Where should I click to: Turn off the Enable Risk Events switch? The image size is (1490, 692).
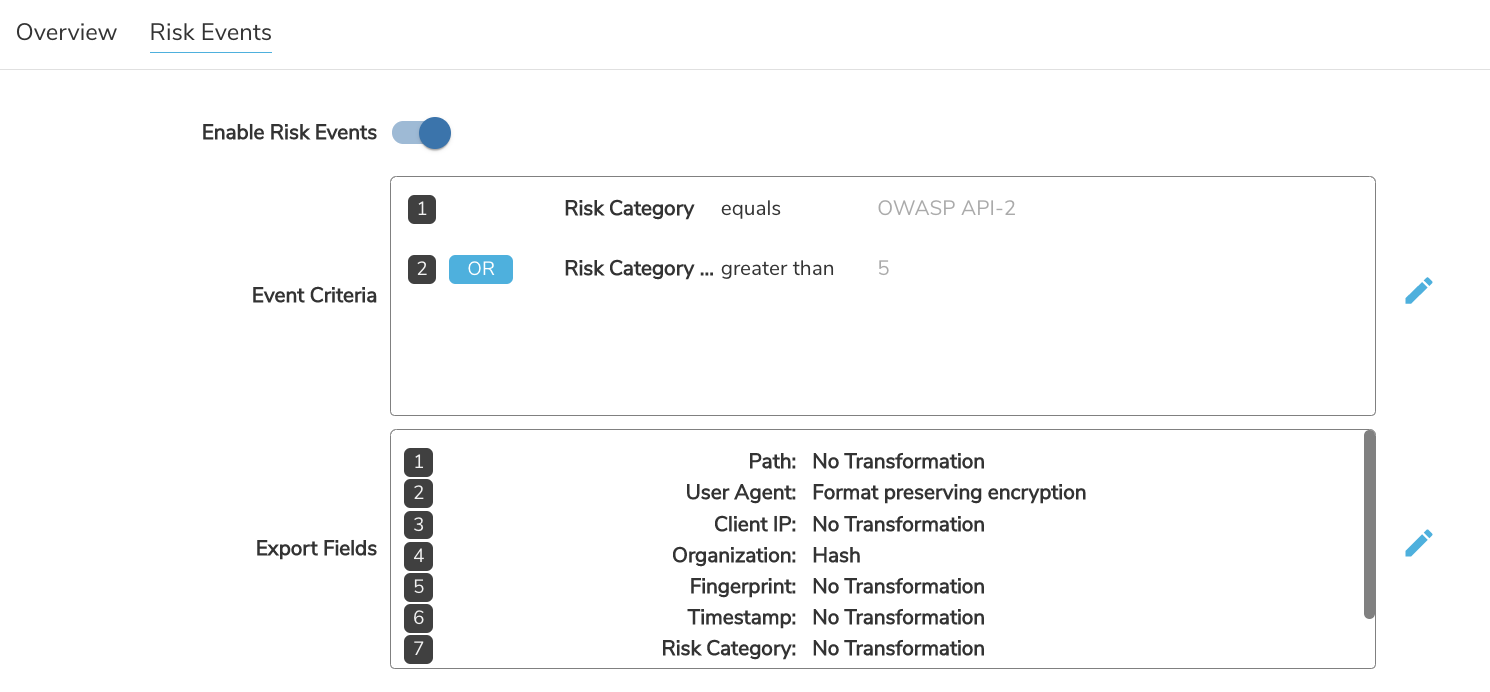tap(421, 133)
